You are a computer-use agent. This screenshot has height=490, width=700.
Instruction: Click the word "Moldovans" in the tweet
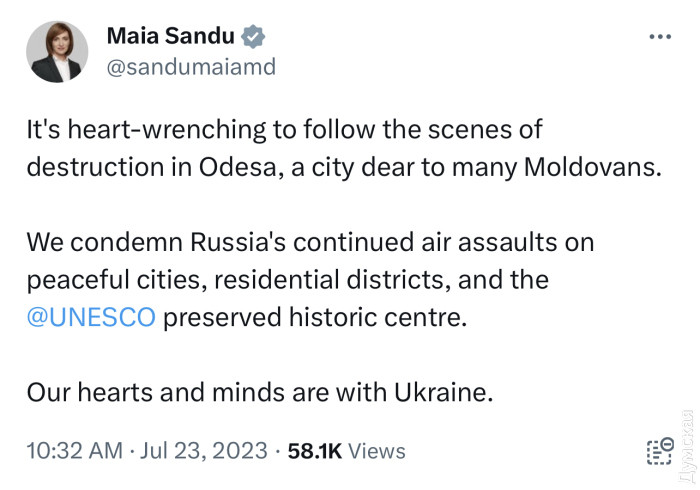click(600, 168)
